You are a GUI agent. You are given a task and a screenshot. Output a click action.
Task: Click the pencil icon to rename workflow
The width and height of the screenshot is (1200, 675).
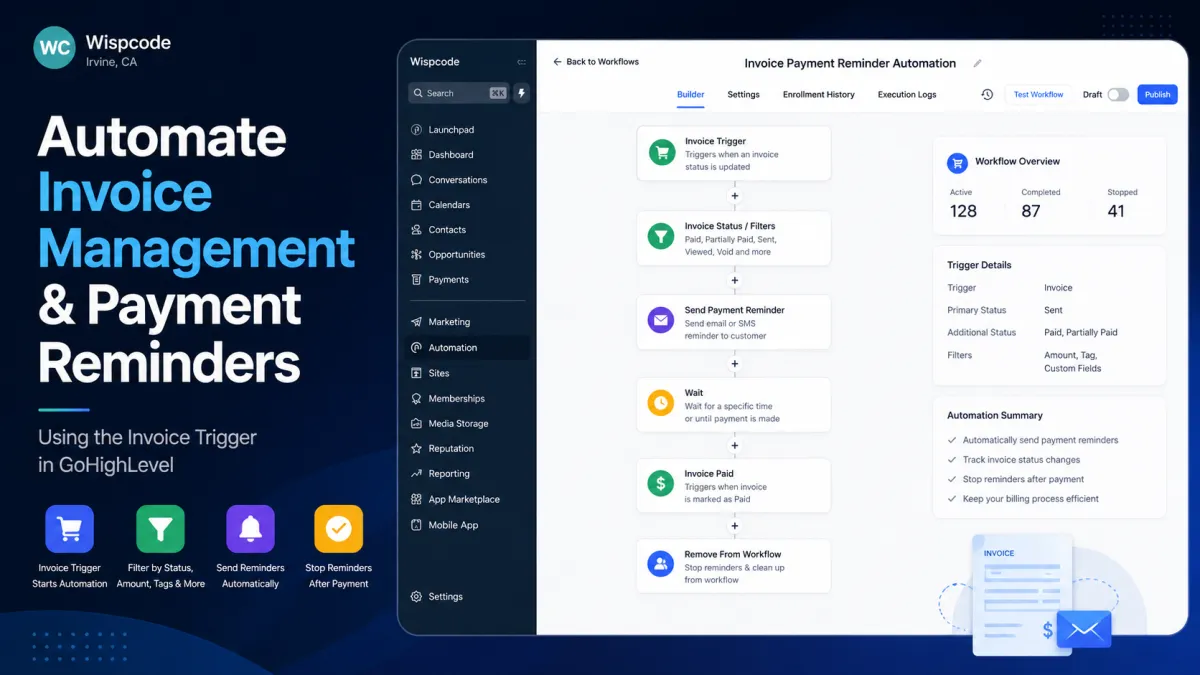pyautogui.click(x=977, y=63)
